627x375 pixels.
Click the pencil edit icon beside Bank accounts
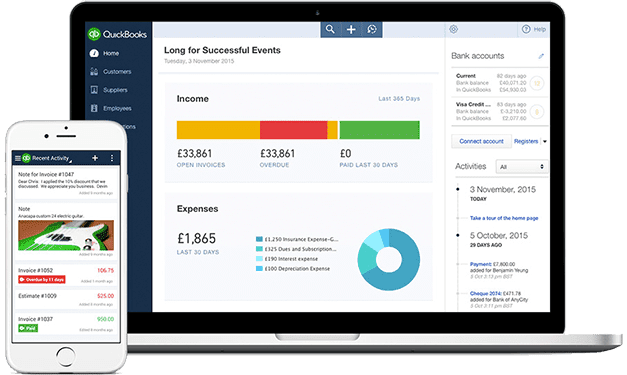[541, 56]
